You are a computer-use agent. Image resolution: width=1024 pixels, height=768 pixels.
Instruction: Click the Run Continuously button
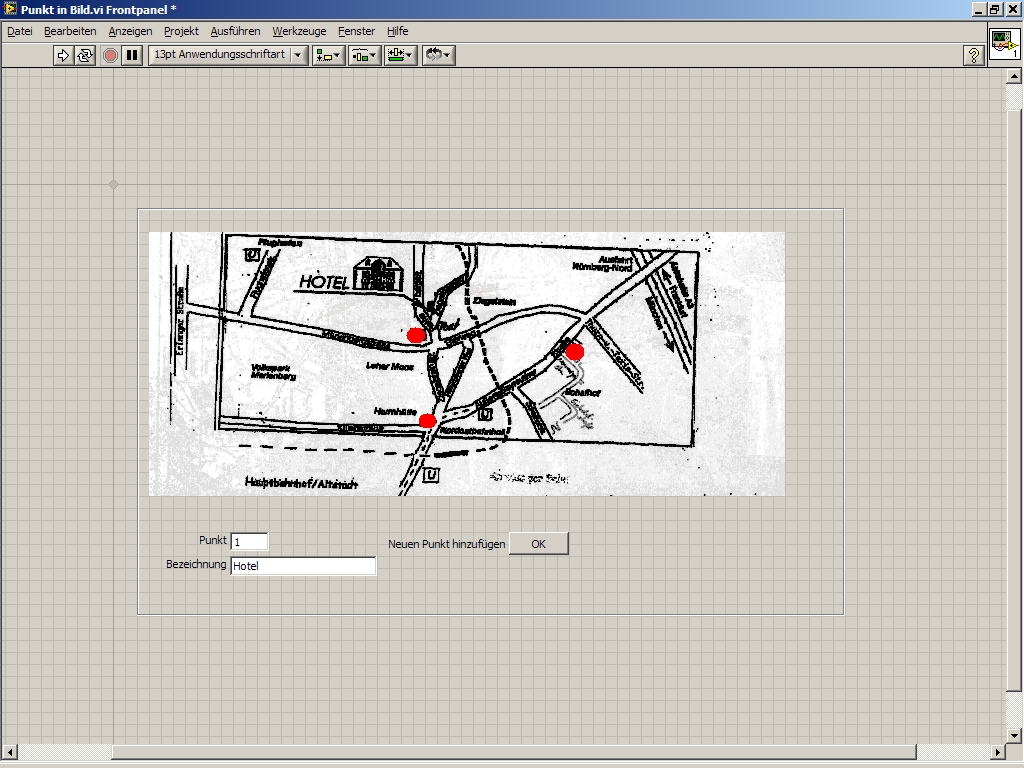(x=85, y=56)
